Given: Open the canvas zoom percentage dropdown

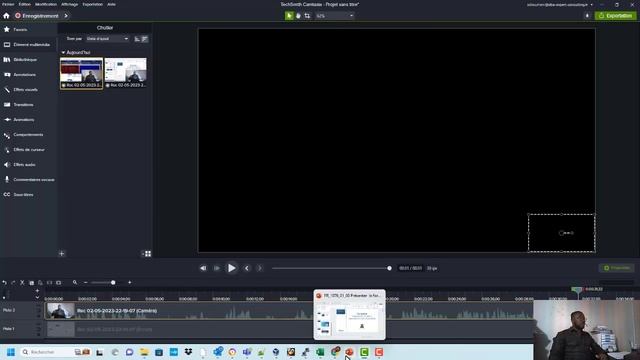Looking at the screenshot, I should (x=335, y=16).
